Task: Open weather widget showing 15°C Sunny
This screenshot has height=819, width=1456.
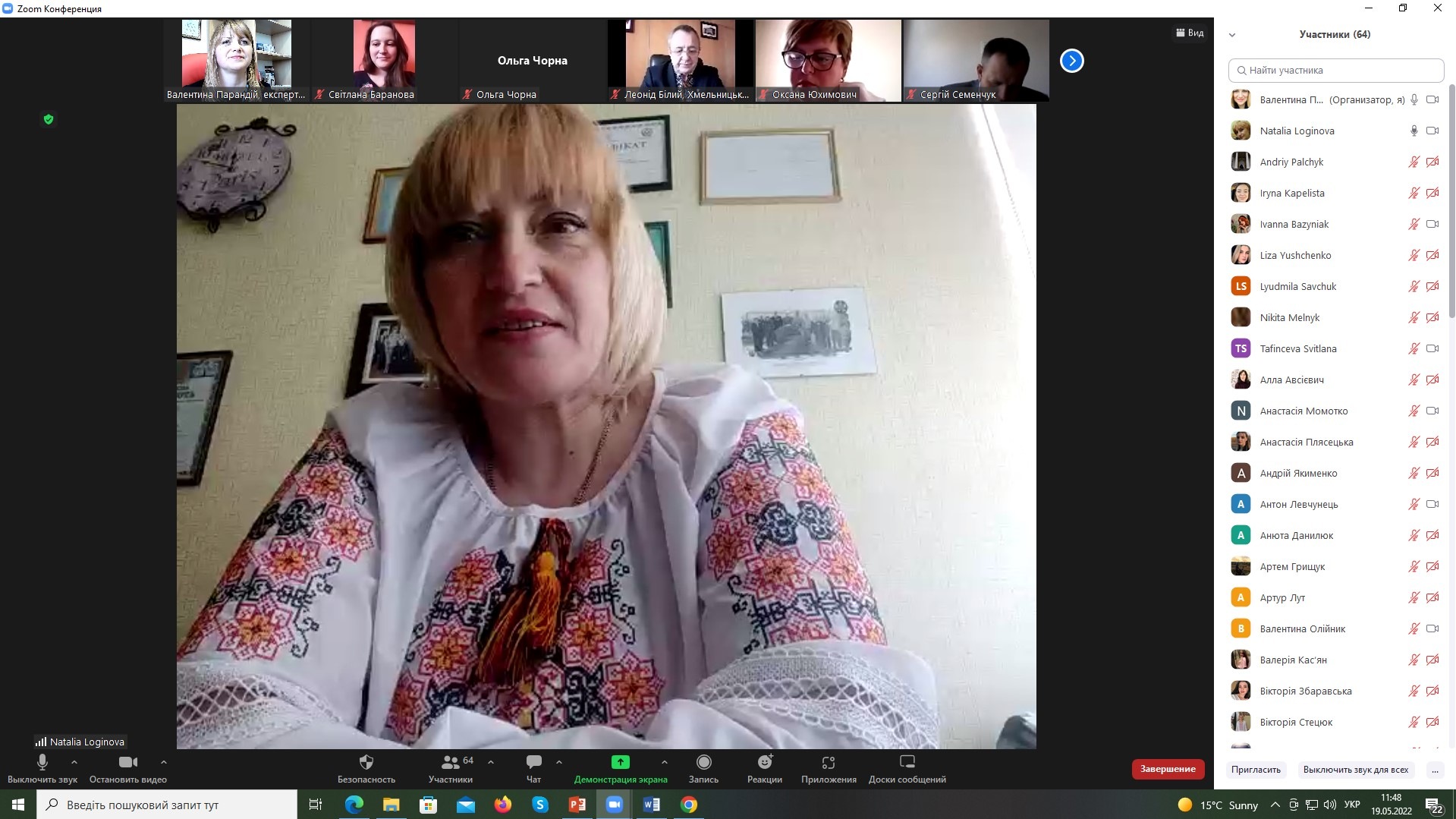Action: coord(1218,805)
